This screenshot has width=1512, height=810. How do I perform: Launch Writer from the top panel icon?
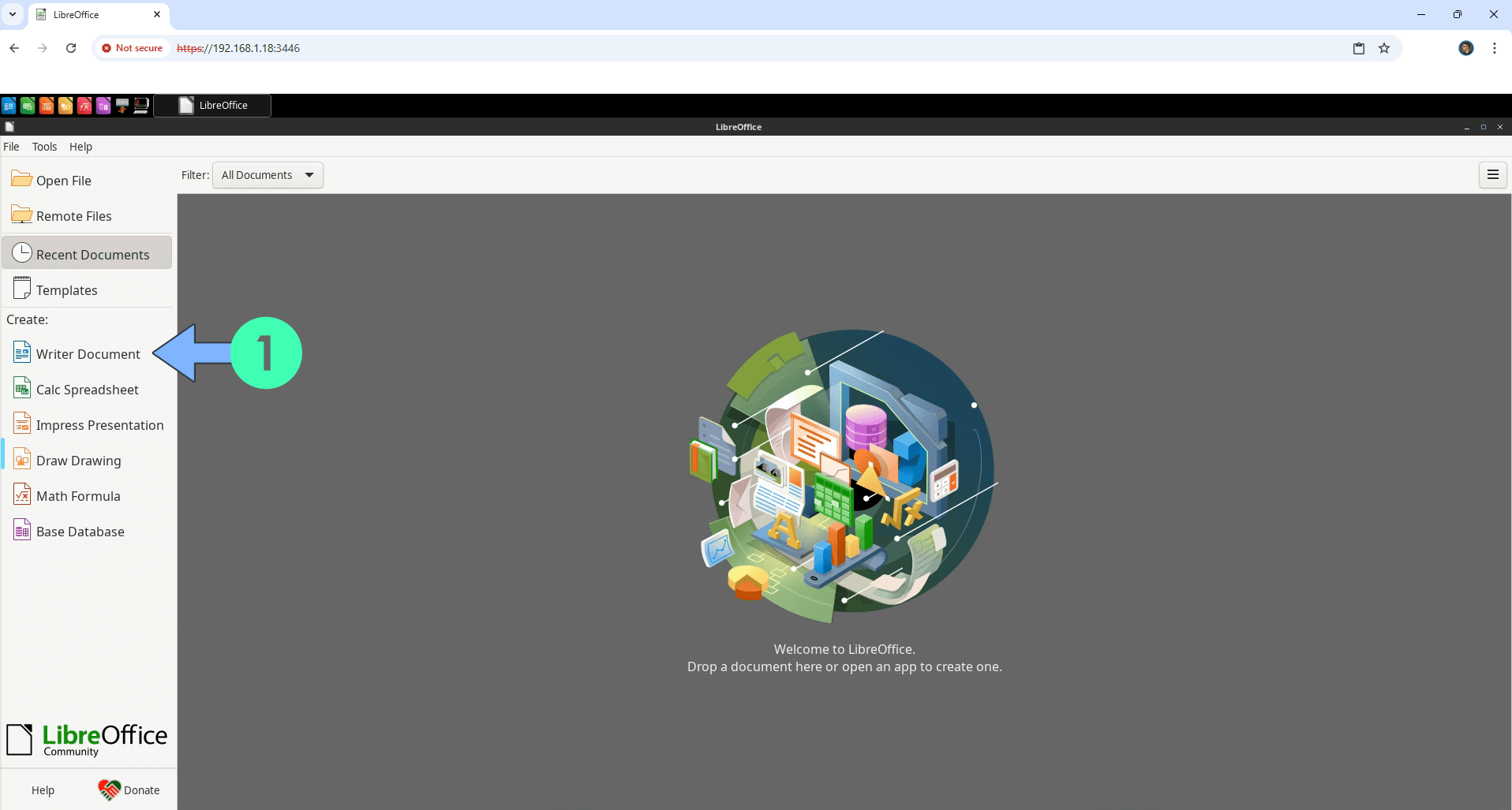click(x=9, y=106)
